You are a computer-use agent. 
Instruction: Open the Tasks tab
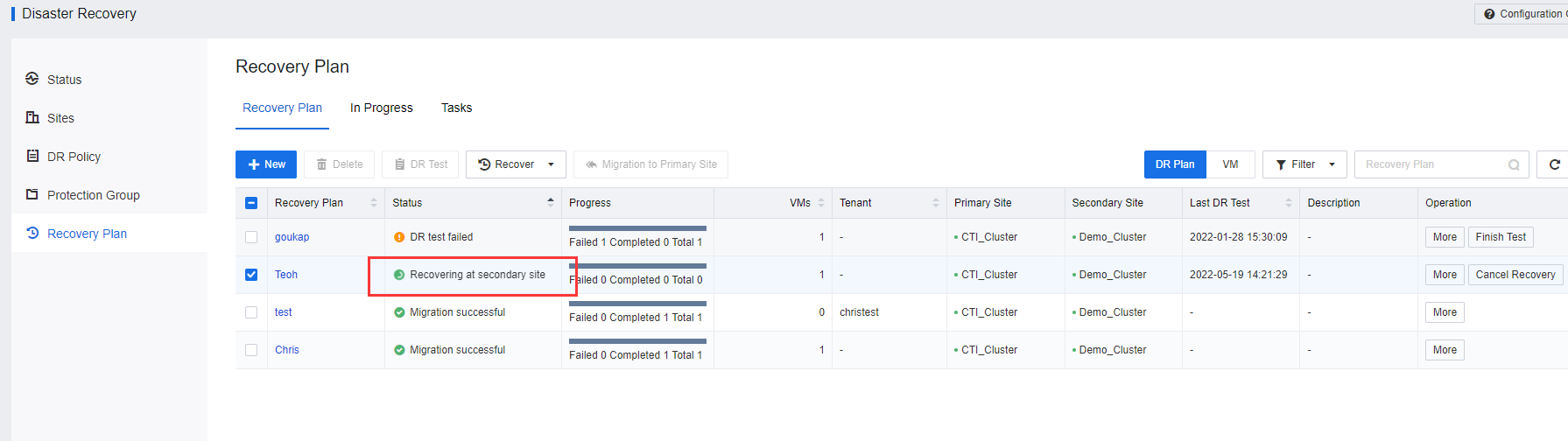tap(456, 108)
